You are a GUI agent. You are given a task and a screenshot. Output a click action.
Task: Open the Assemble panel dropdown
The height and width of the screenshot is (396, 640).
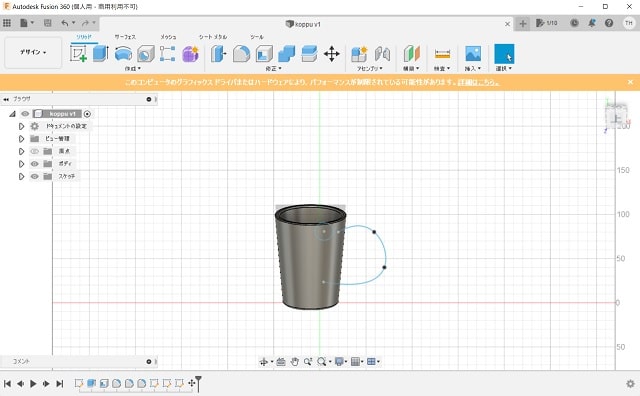point(370,69)
